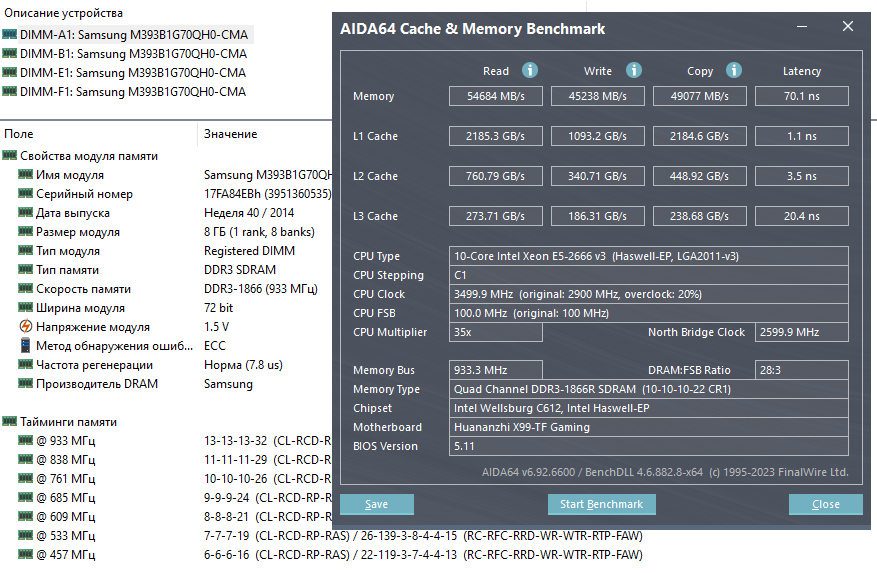Image resolution: width=877 pixels, height=573 pixels.
Task: Select the DDR3-1866 (933 МГц) speed value
Action: tap(261, 289)
